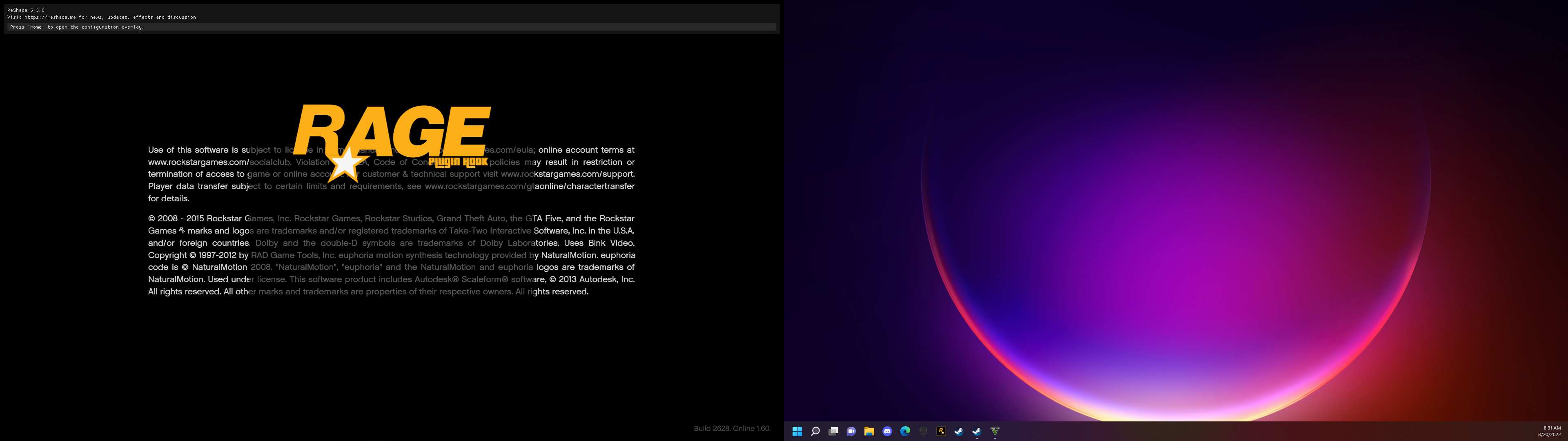Screen dimensions: 1568x441
Task: Open clock and date flyout
Action: pos(1549,431)
